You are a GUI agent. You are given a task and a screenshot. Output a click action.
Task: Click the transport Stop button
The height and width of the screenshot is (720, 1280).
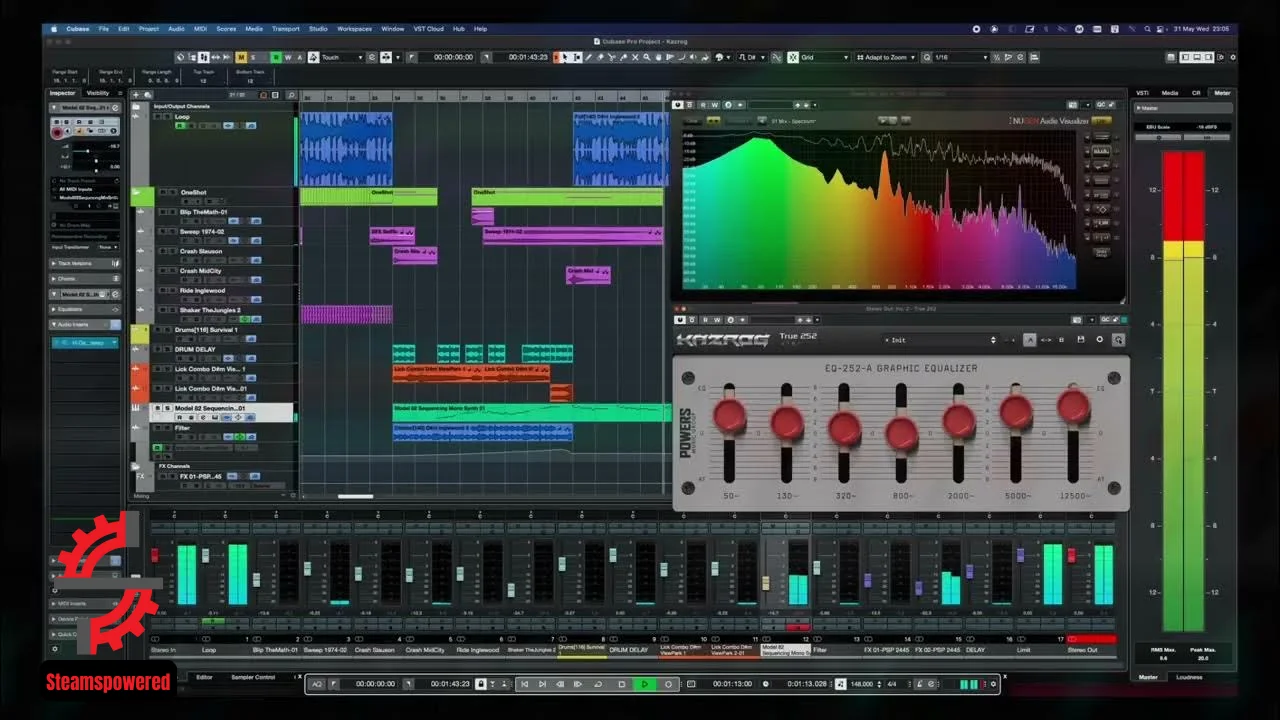(622, 684)
